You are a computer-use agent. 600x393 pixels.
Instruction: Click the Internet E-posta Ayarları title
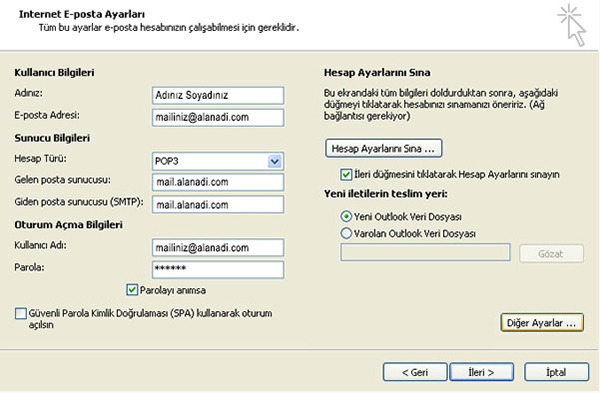[x=82, y=14]
